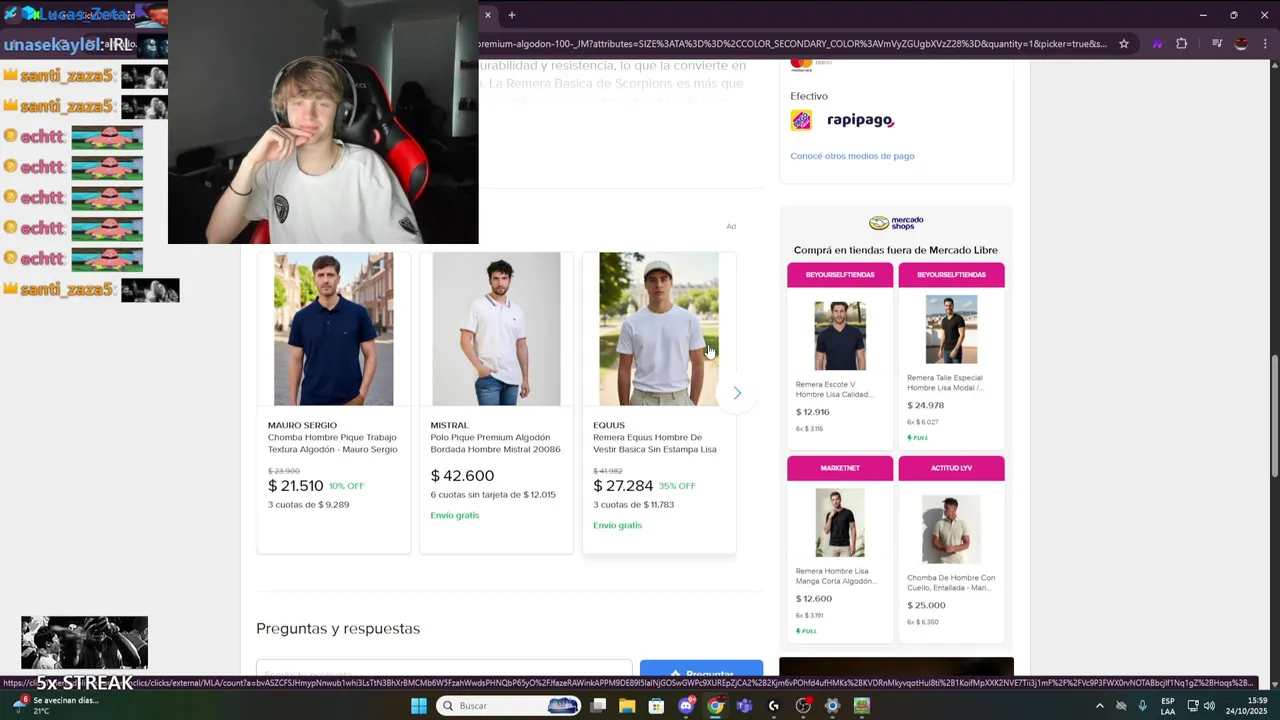Screen dimensions: 1280x720
Task: Click the $ 12.916 shop price
Action: click(x=813, y=412)
